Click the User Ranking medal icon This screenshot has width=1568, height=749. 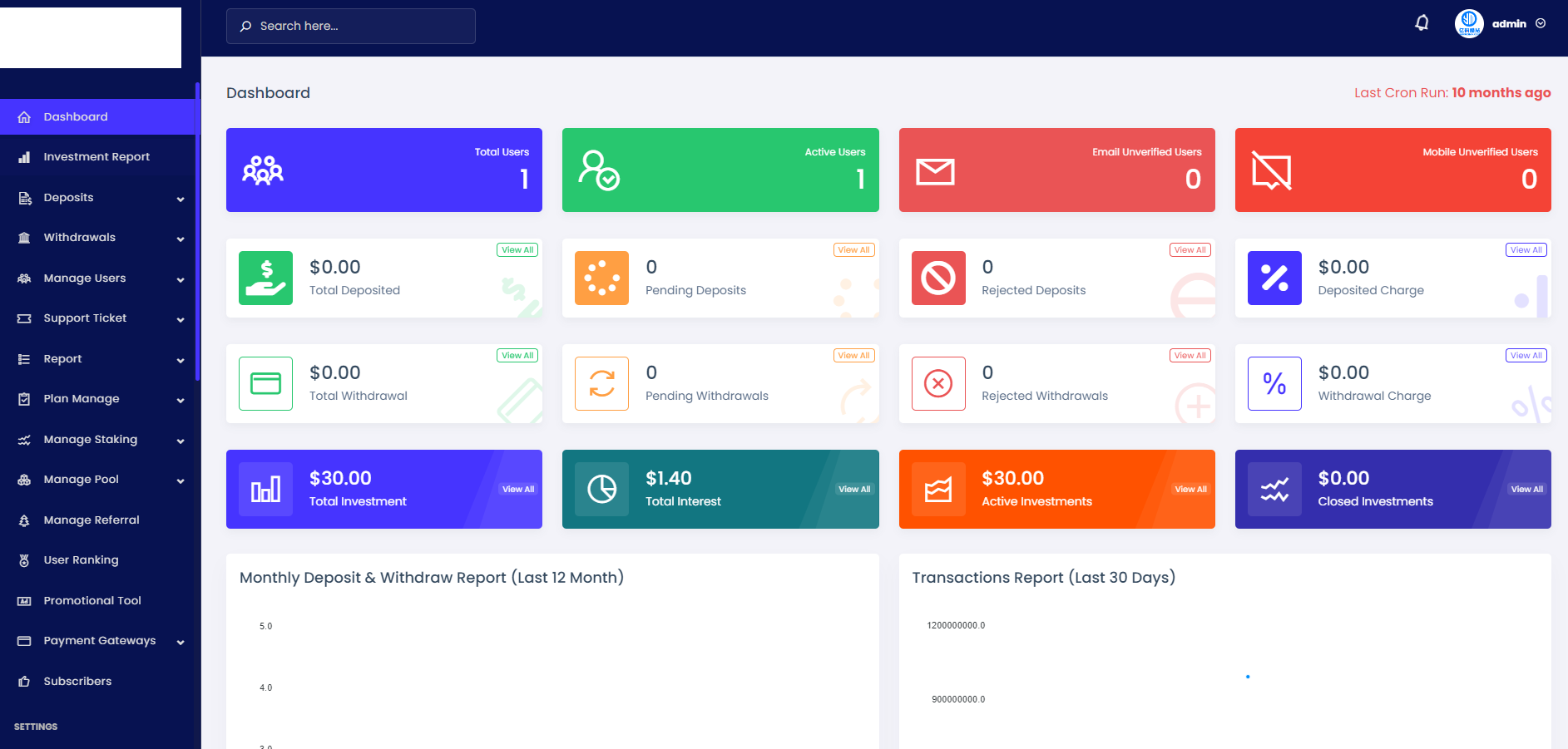(x=24, y=560)
